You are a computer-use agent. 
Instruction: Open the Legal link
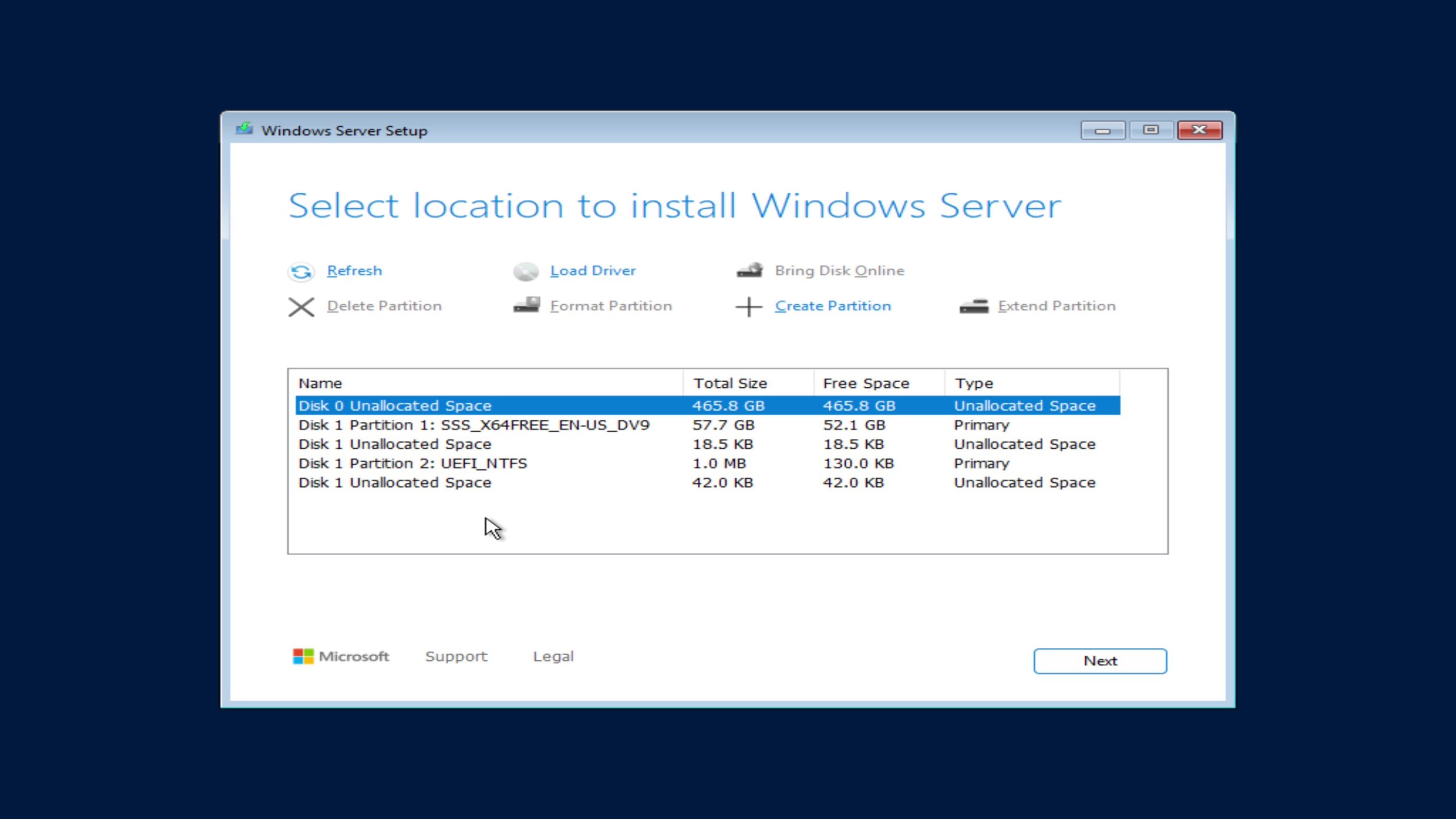coord(553,656)
